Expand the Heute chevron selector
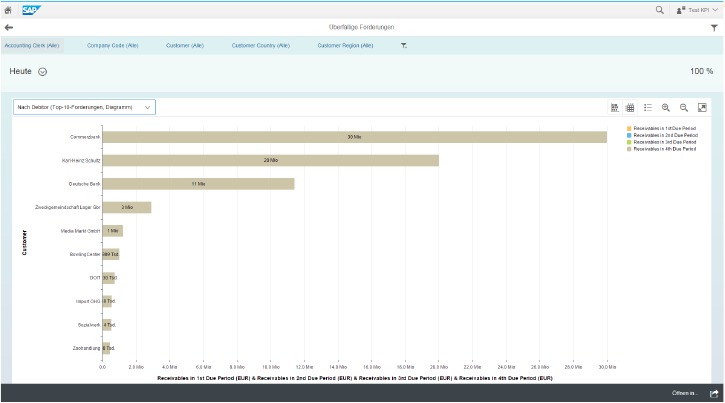725x403 pixels. 43,72
